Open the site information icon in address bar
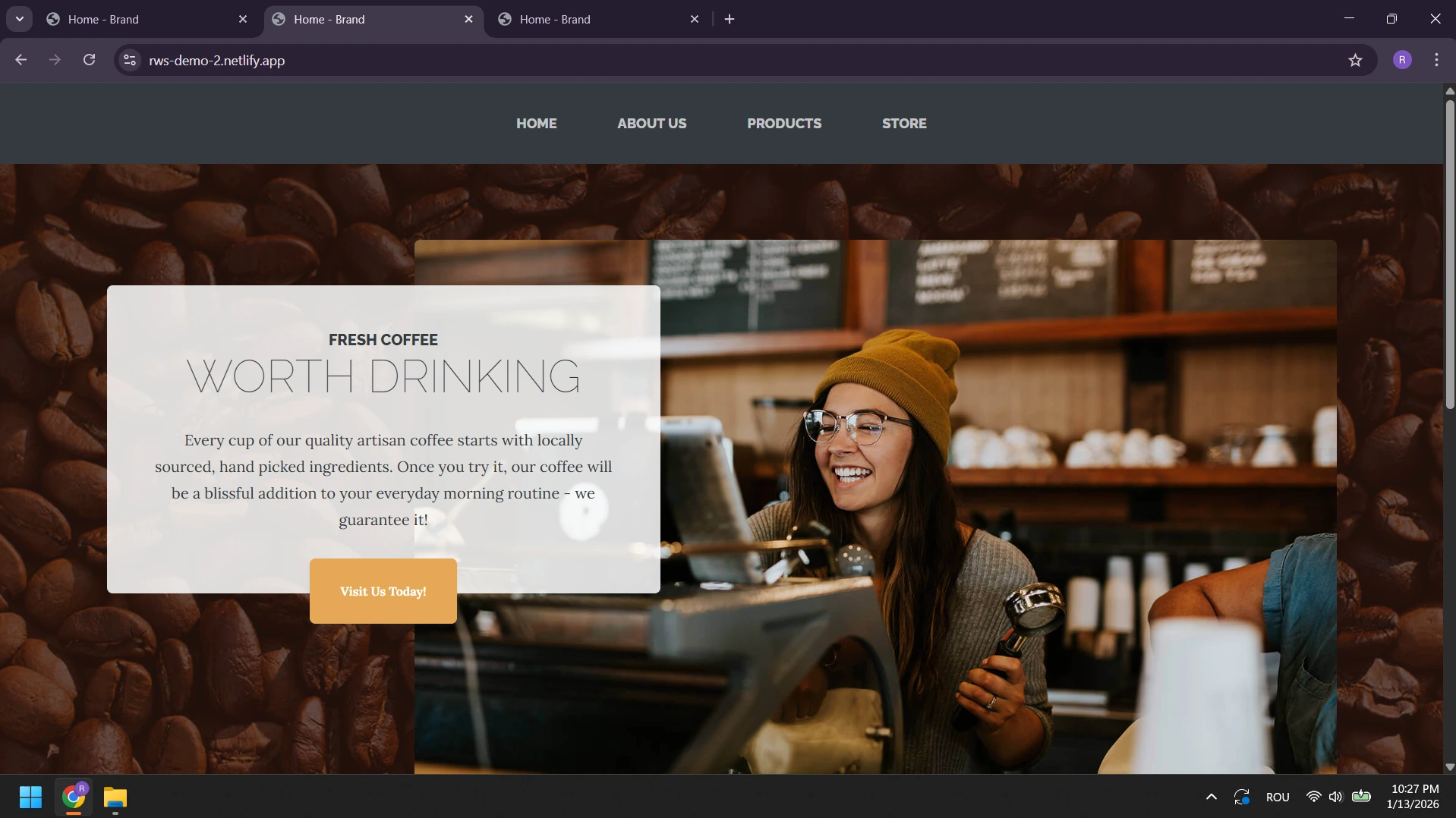This screenshot has width=1456, height=818. [130, 60]
